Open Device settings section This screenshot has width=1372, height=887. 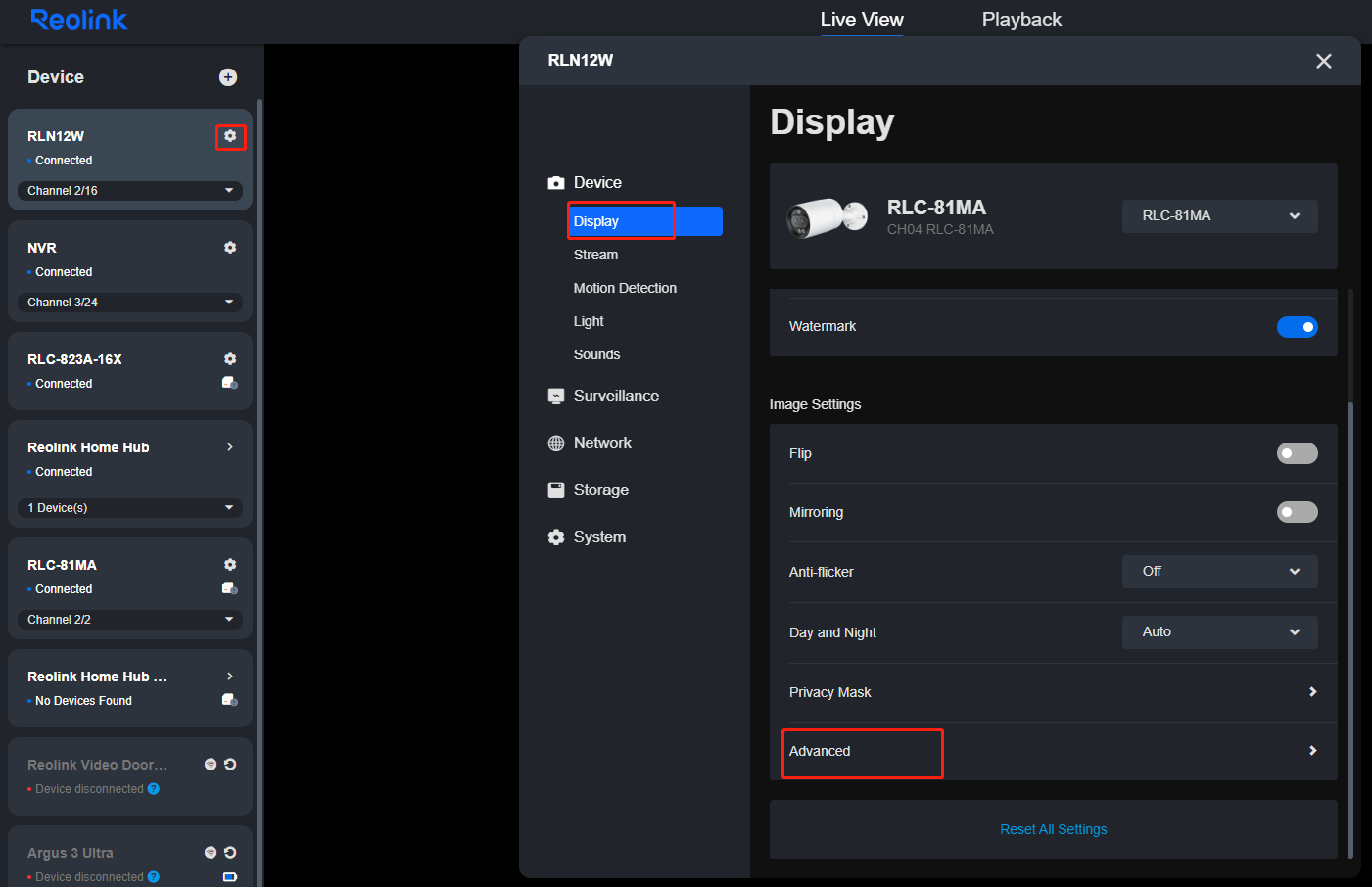click(x=585, y=183)
